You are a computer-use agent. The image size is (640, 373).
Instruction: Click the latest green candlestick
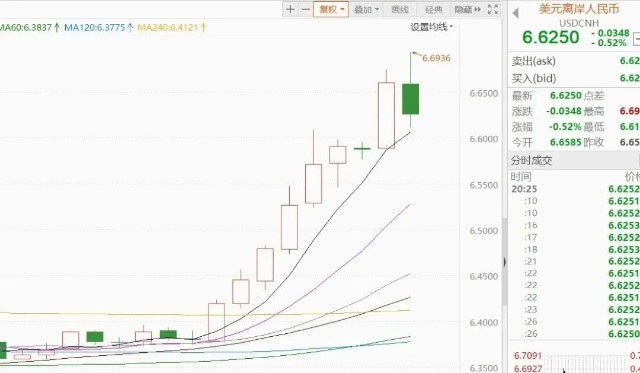(410, 99)
